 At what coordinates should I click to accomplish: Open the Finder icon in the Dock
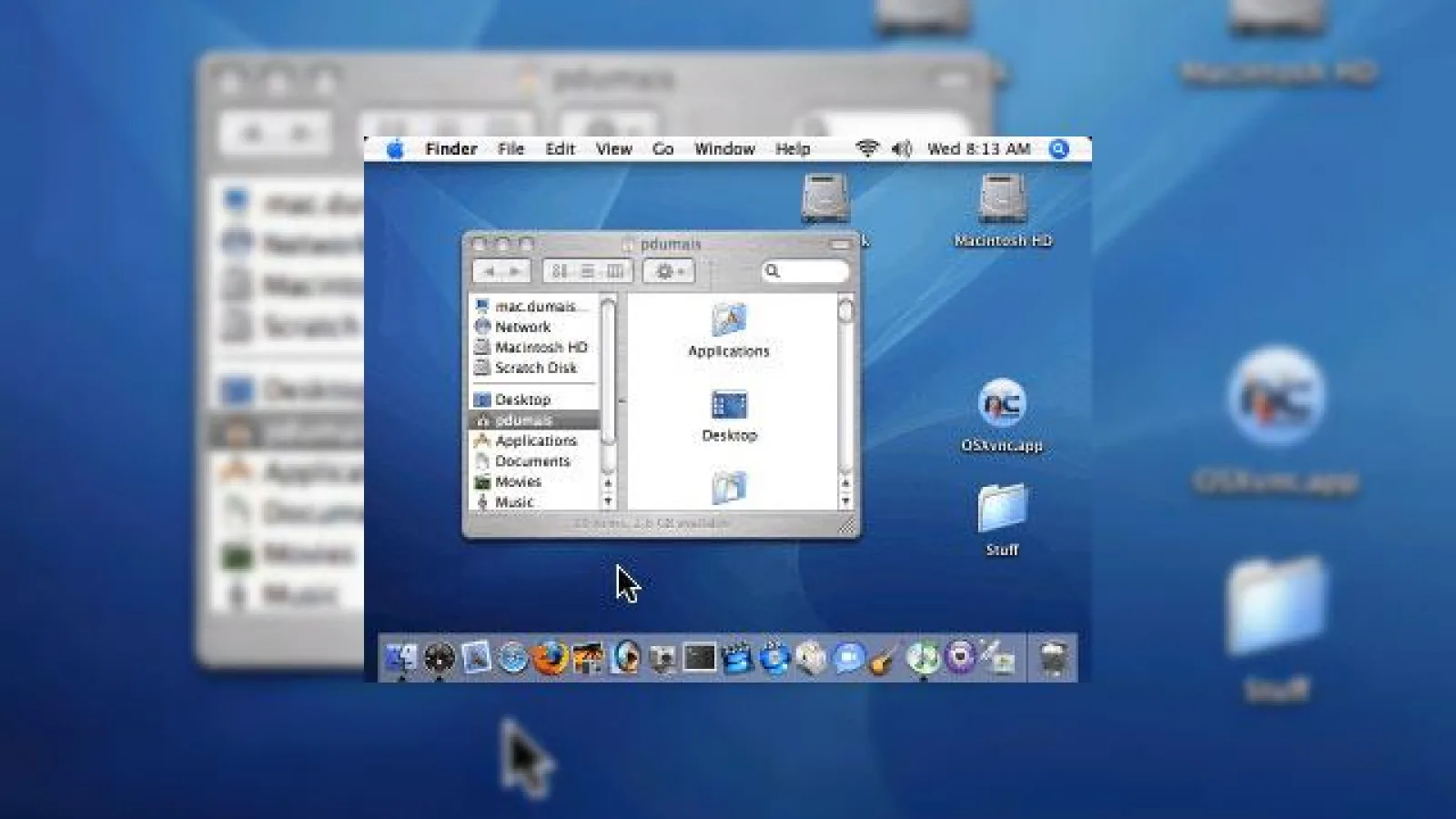point(400,658)
